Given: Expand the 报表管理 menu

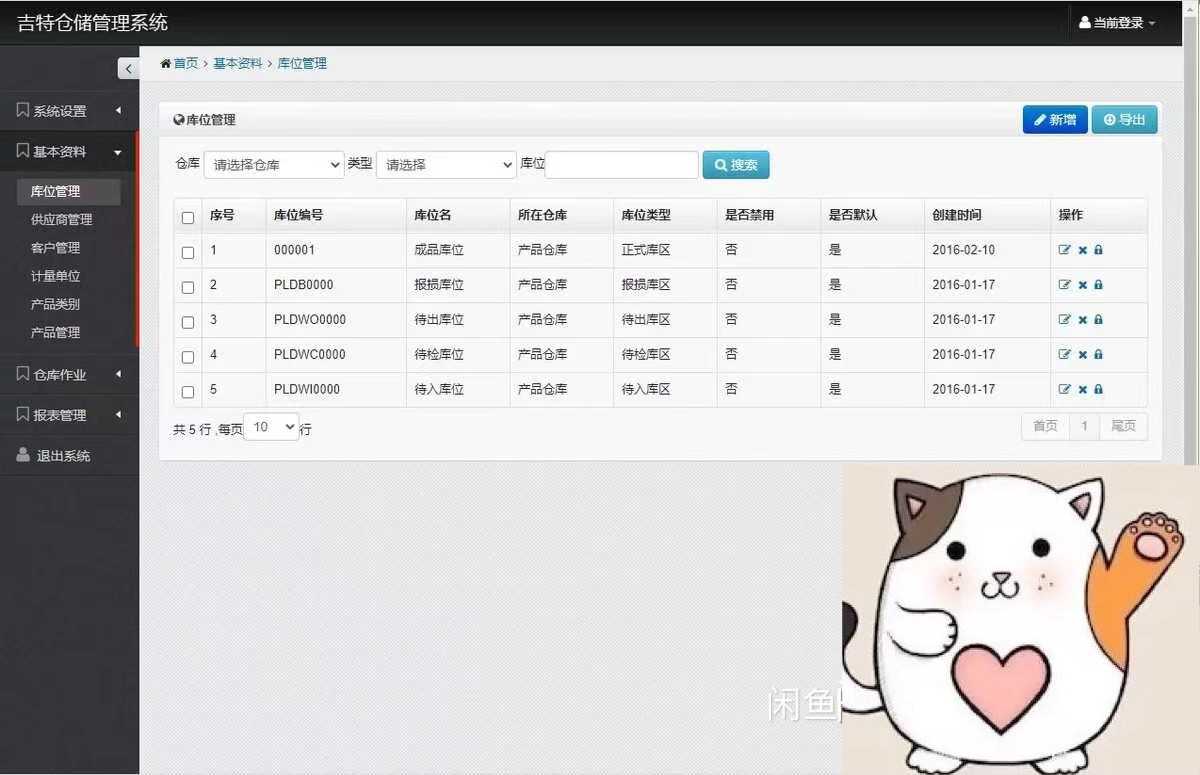Looking at the screenshot, I should point(69,415).
